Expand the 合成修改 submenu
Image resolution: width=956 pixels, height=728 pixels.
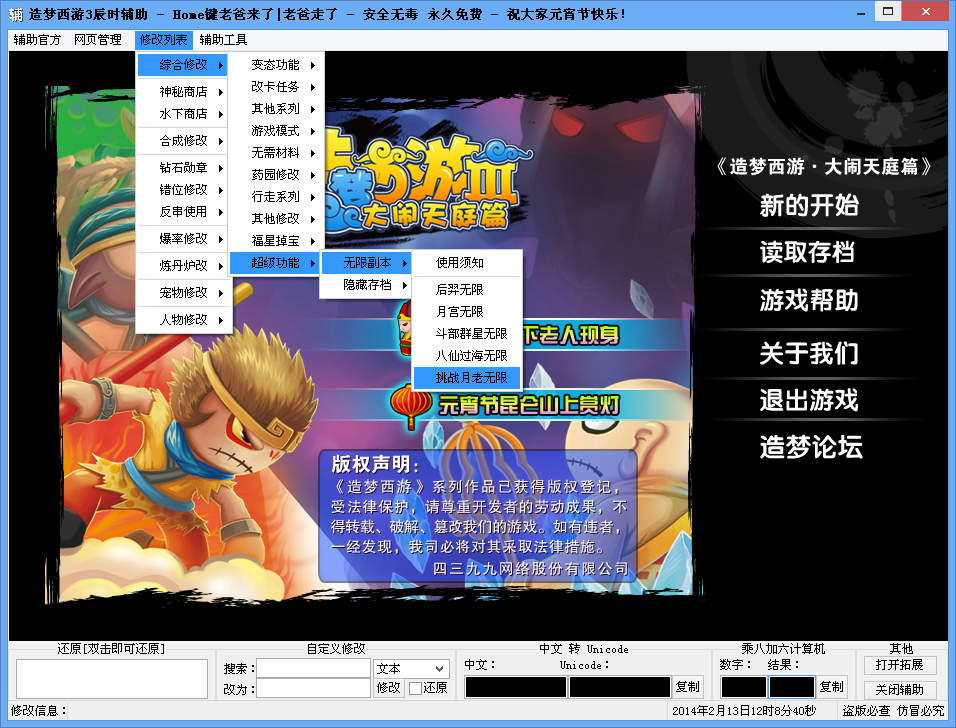point(183,141)
